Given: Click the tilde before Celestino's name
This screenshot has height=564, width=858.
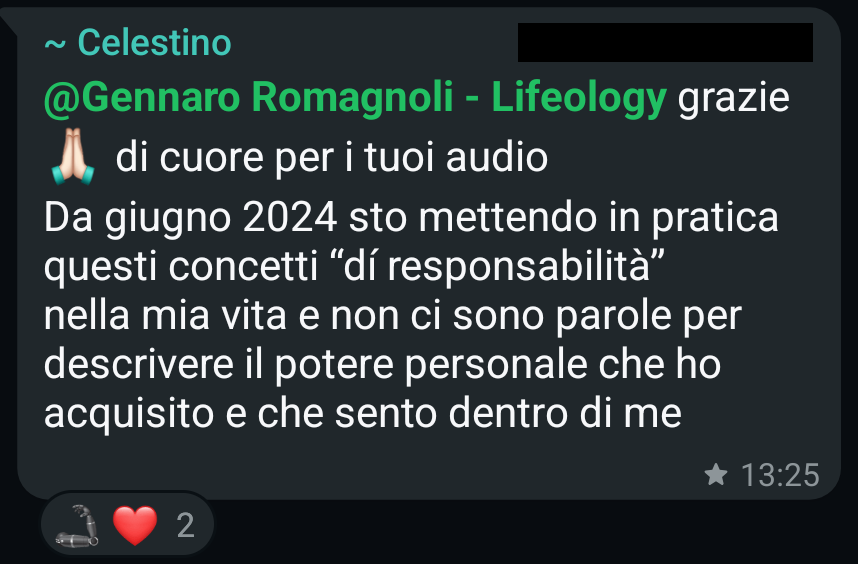Looking at the screenshot, I should point(55,44).
